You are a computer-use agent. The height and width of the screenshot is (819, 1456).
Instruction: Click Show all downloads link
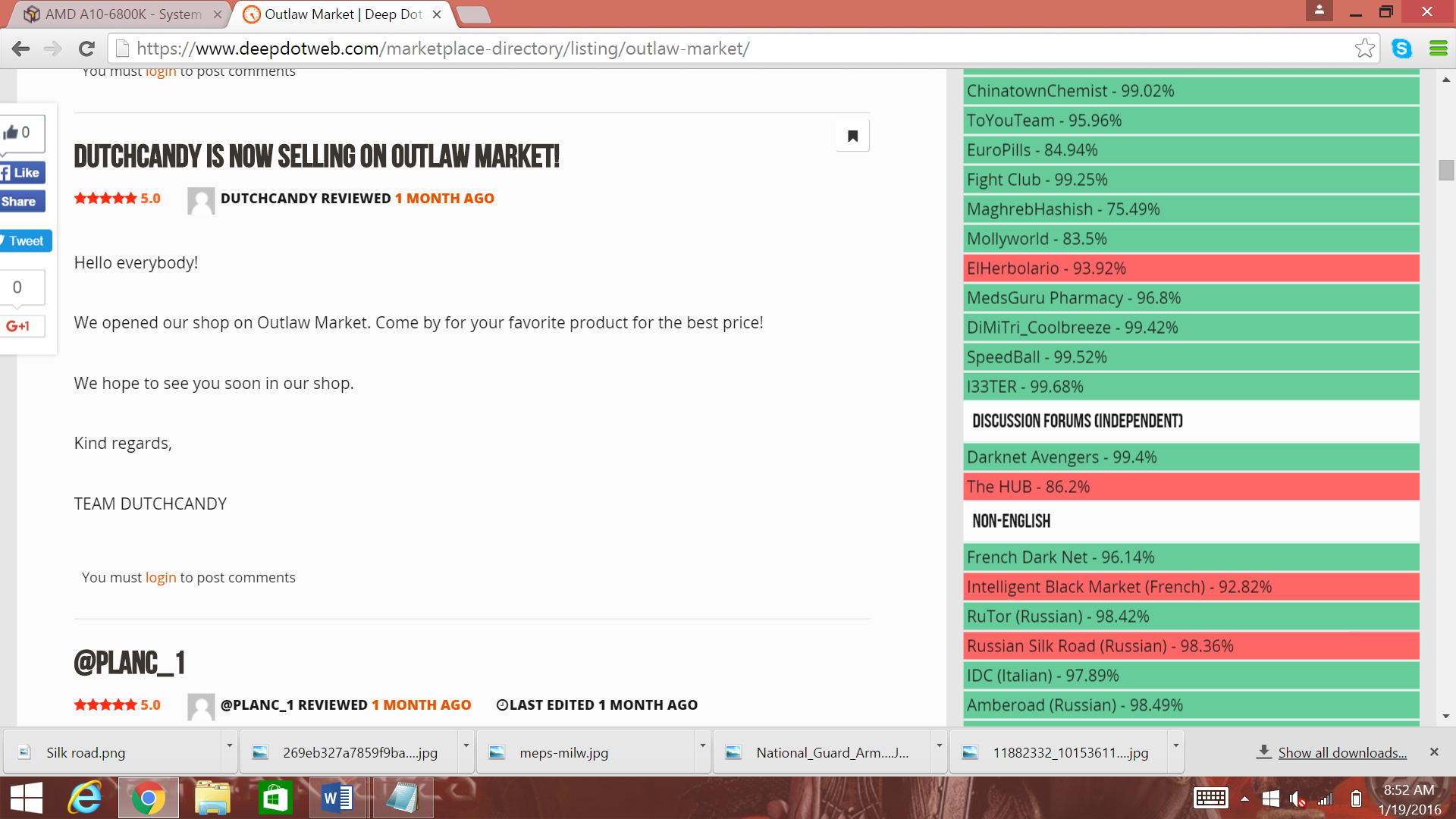(x=1342, y=753)
